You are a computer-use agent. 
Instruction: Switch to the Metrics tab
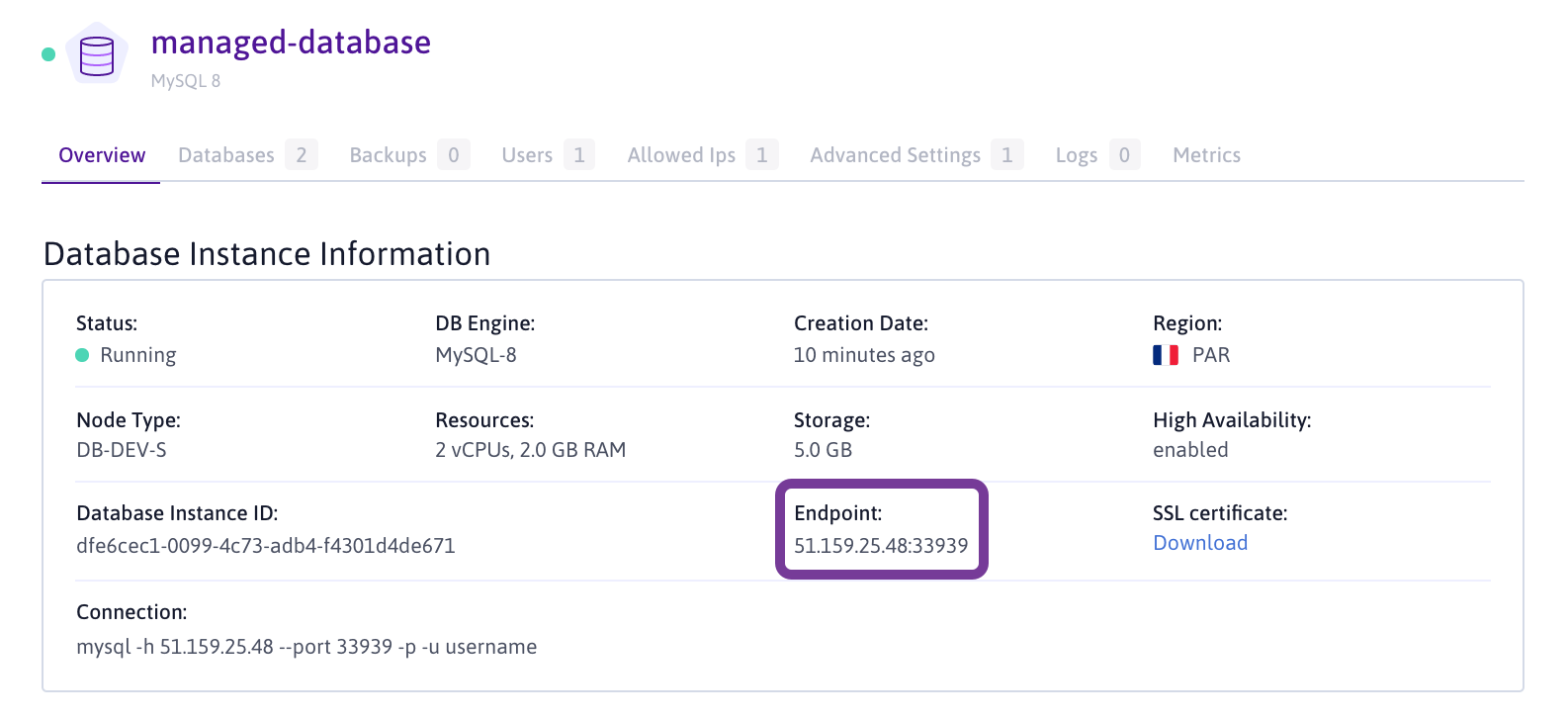click(x=1206, y=155)
